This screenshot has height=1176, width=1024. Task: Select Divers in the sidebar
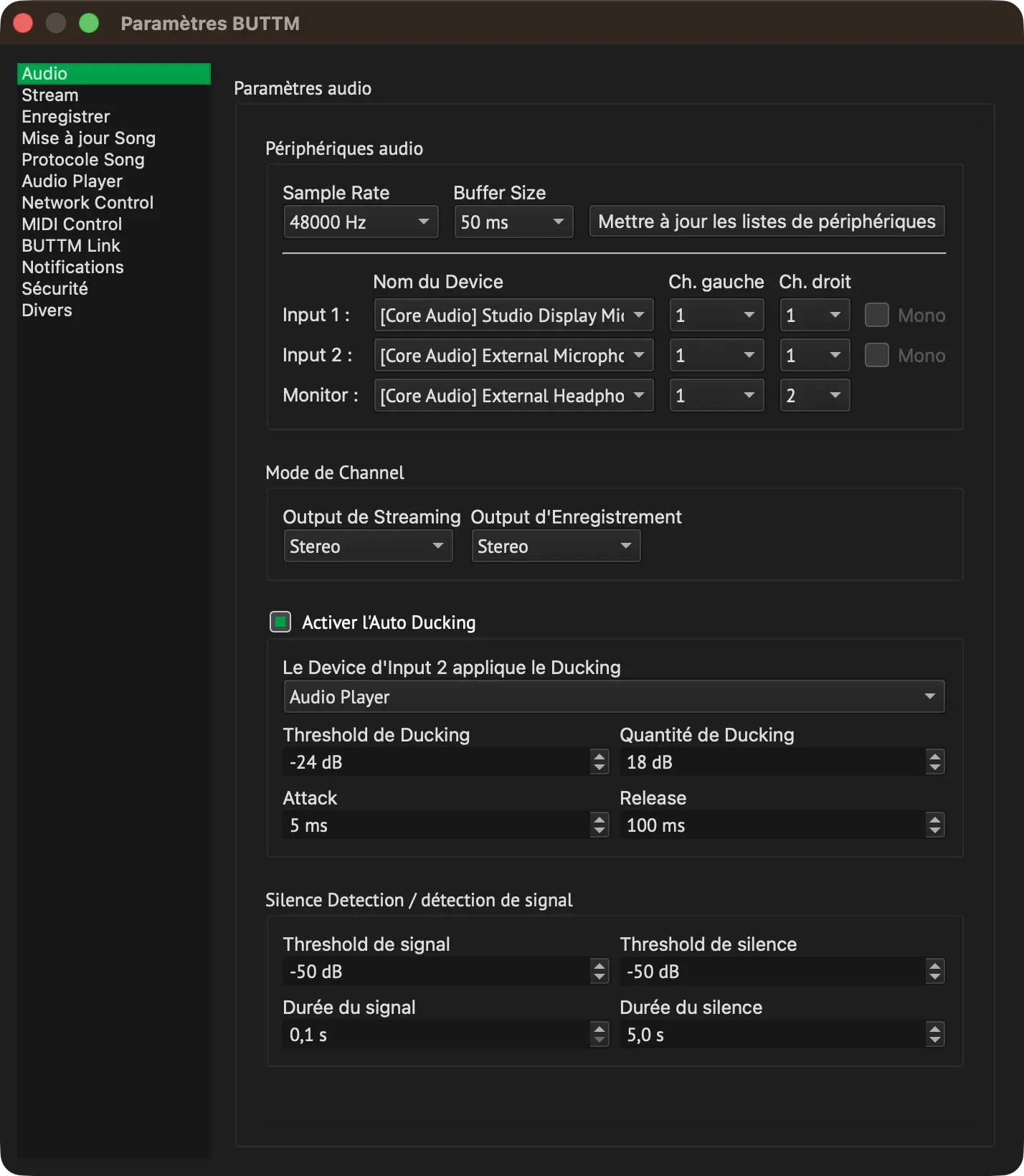(114, 310)
